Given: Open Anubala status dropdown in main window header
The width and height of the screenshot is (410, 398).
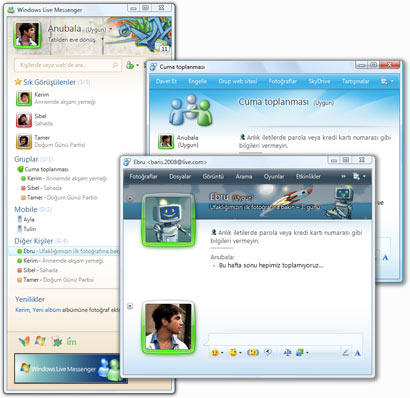Looking at the screenshot, I should coord(111,29).
